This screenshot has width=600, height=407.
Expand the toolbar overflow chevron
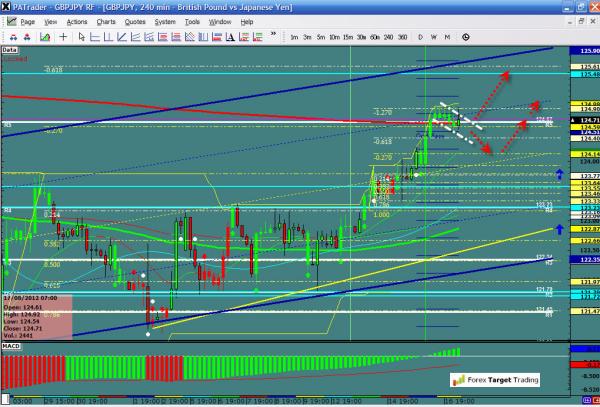pyautogui.click(x=272, y=37)
